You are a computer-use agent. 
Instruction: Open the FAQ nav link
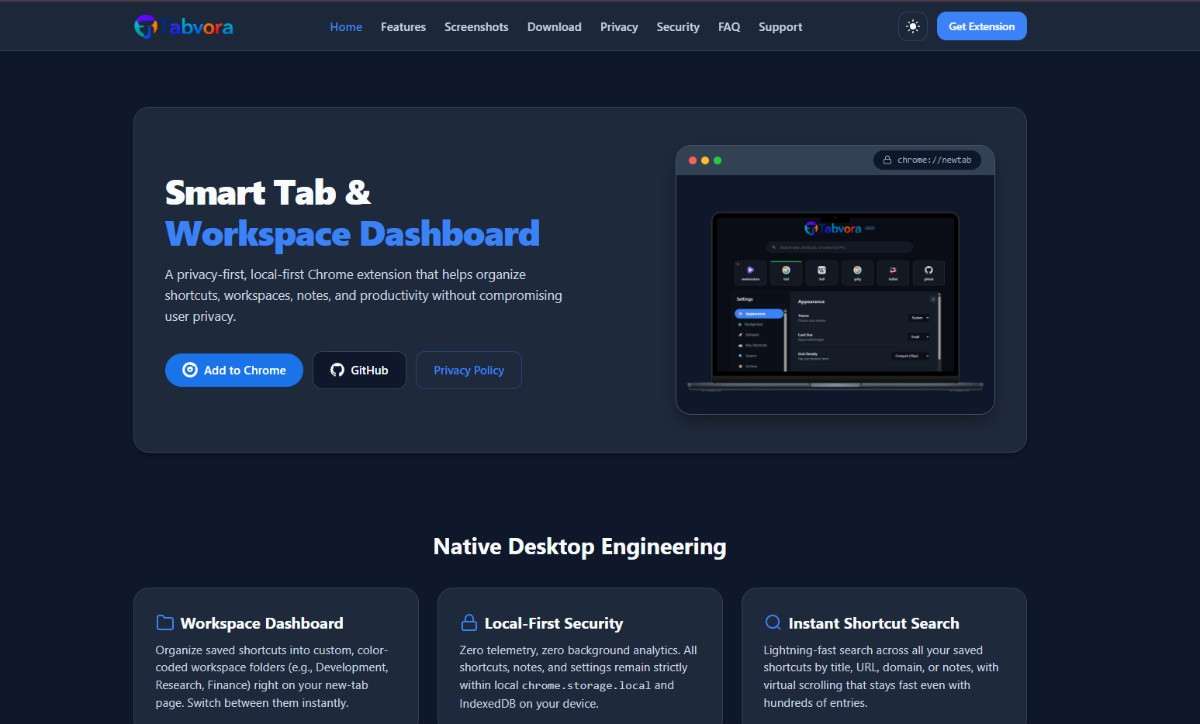[x=729, y=27]
